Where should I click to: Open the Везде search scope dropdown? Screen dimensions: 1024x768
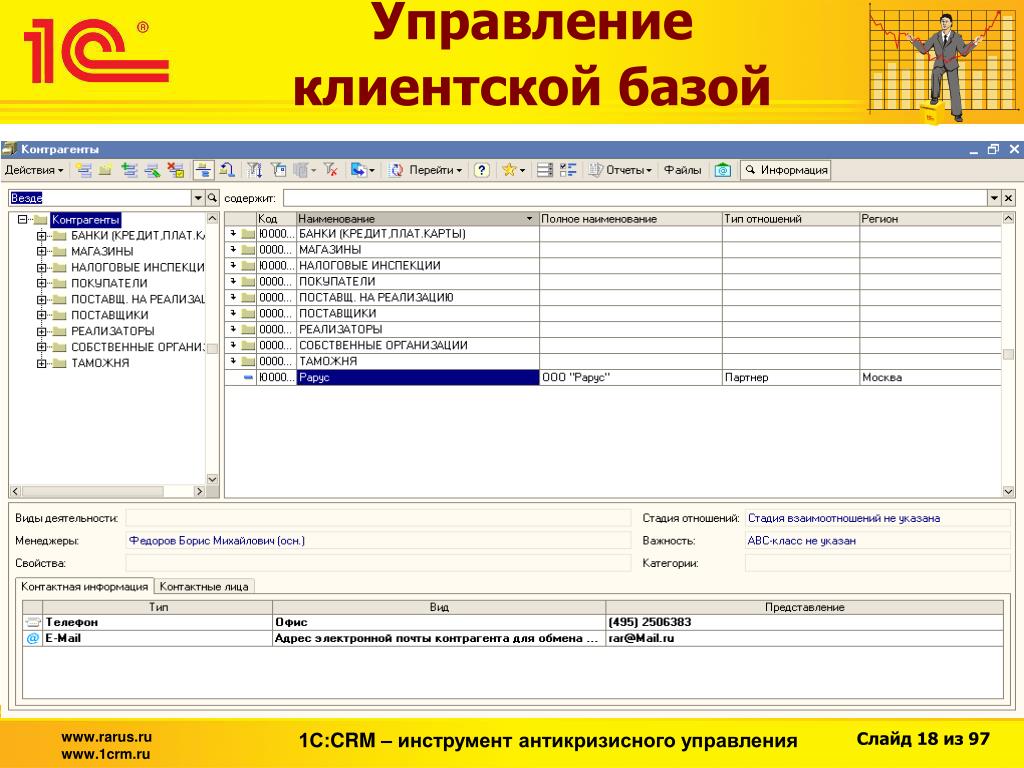[x=198, y=198]
